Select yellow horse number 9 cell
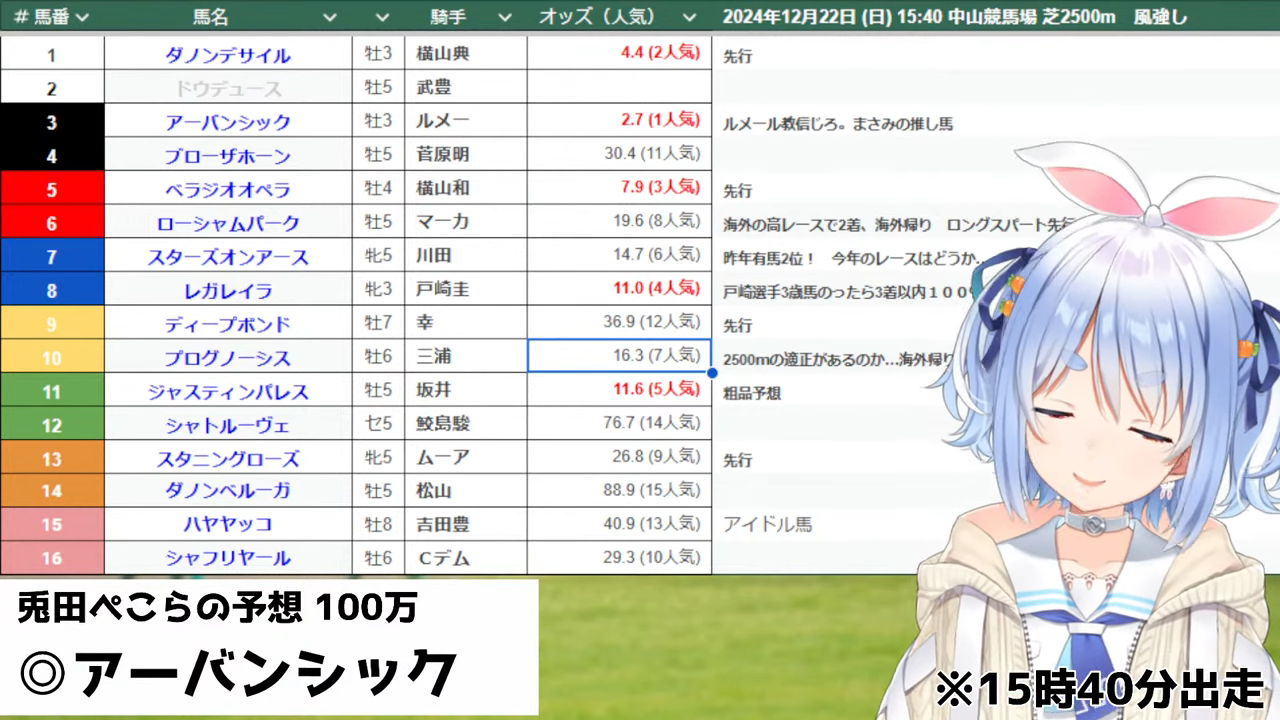 click(52, 324)
